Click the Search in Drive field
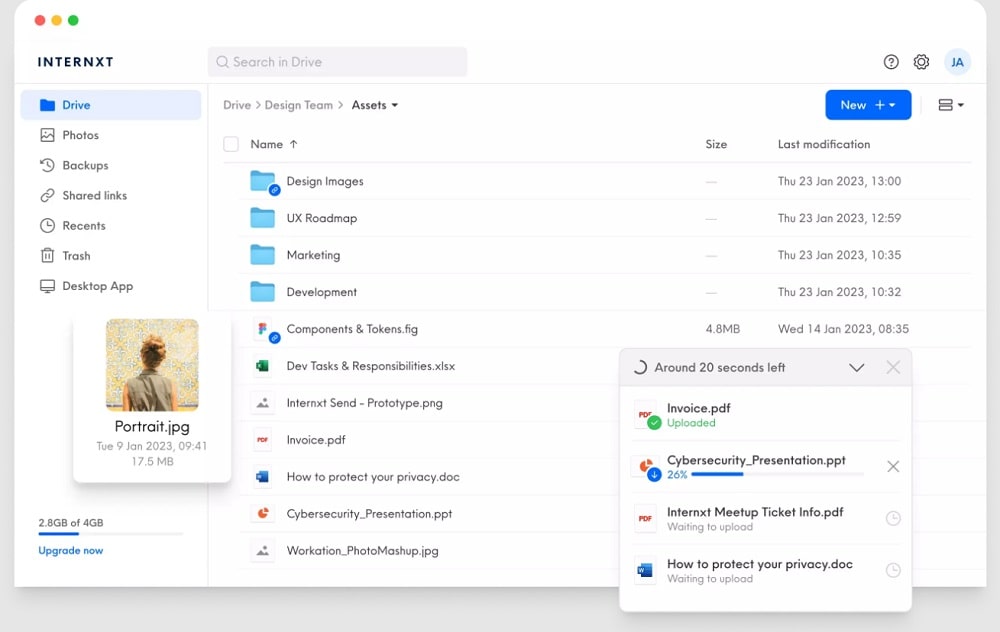The width and height of the screenshot is (1000, 632). pyautogui.click(x=337, y=62)
